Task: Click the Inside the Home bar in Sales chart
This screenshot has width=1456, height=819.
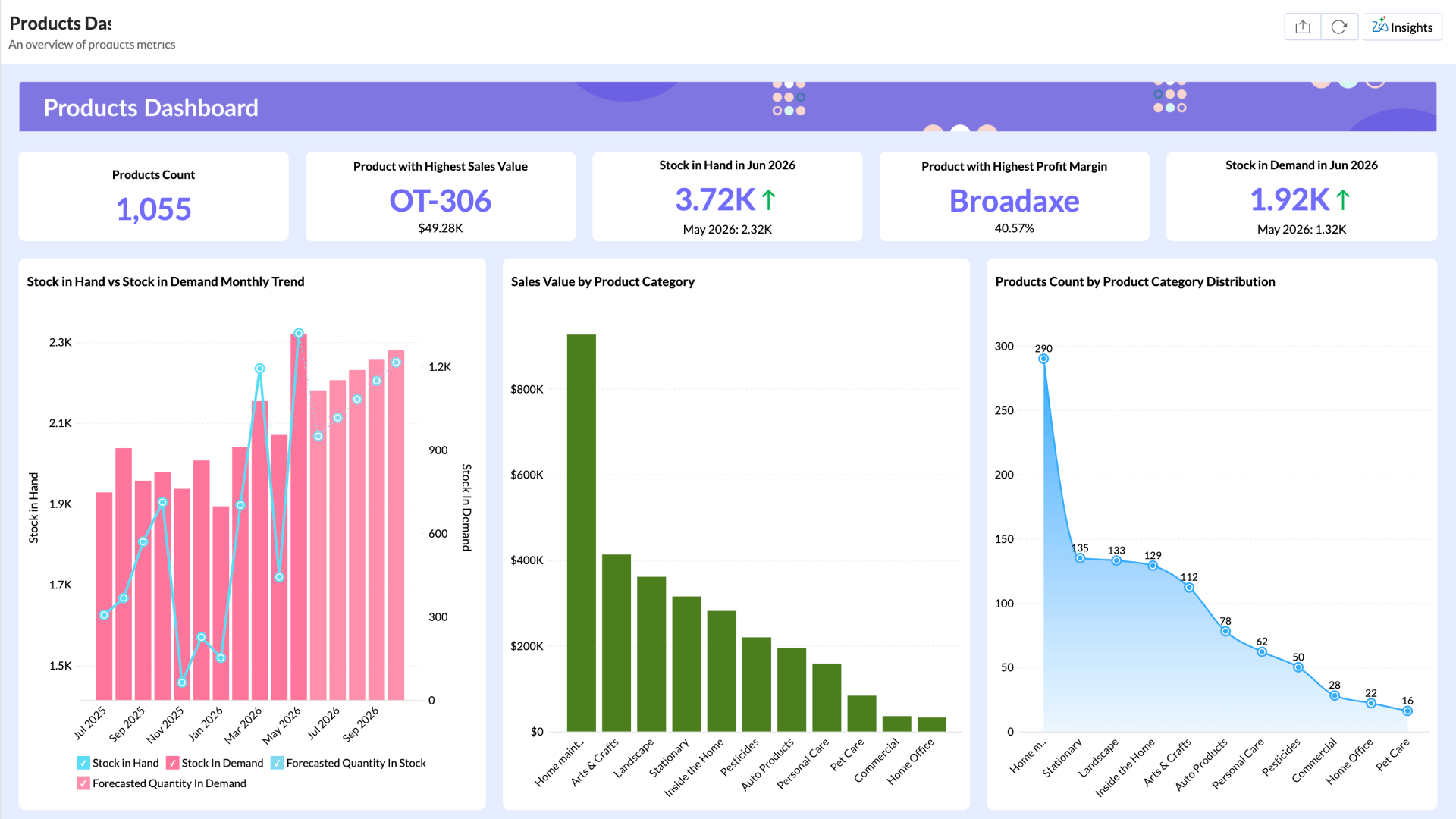Action: pyautogui.click(x=721, y=671)
